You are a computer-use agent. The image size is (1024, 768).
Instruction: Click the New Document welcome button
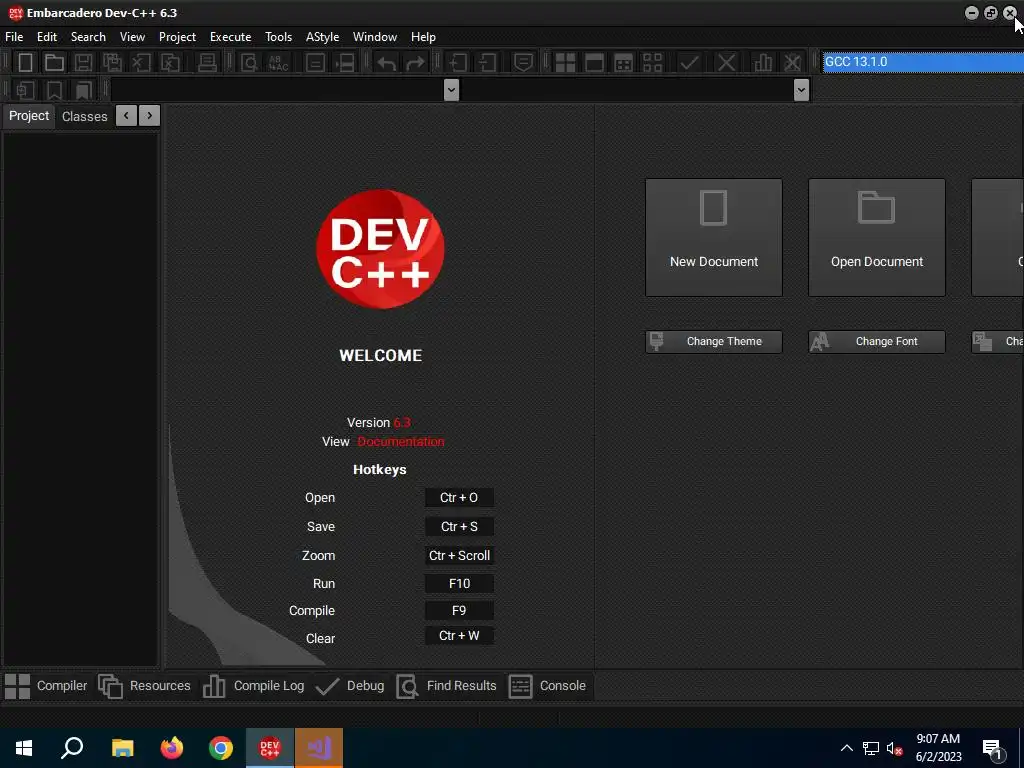[x=714, y=238]
